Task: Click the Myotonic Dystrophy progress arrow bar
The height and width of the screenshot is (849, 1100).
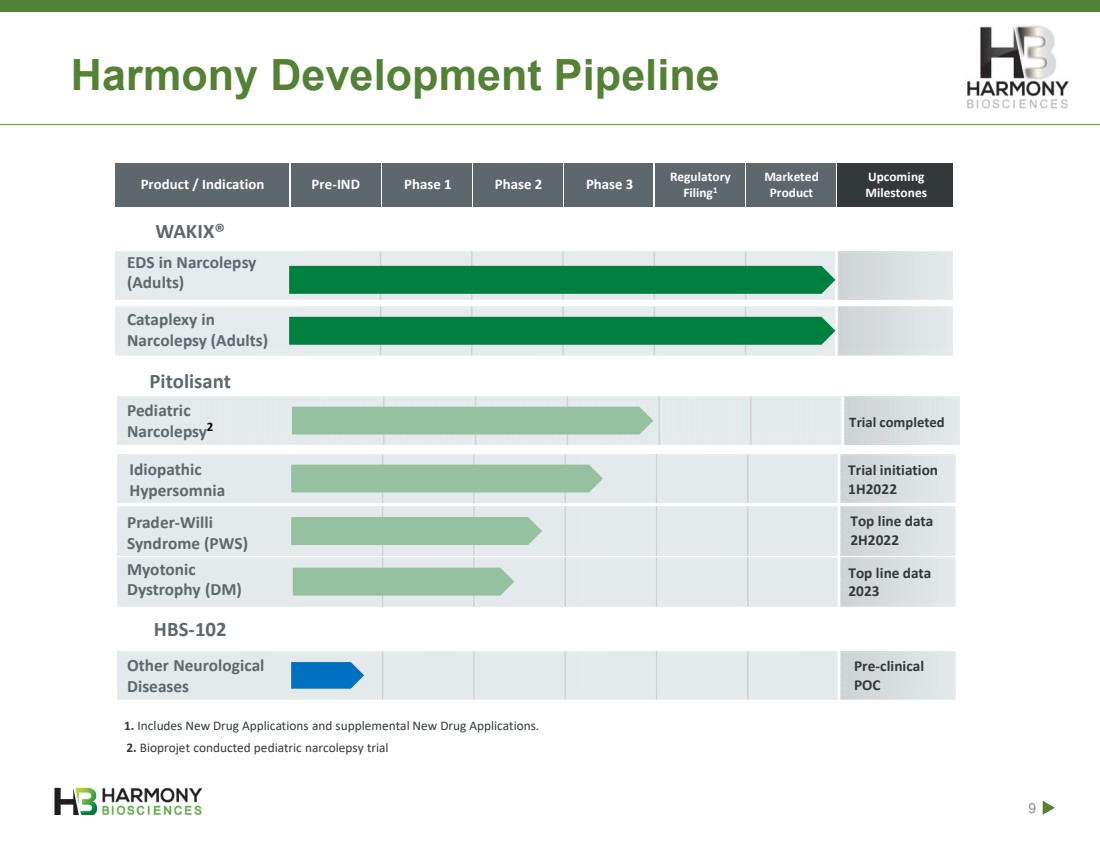Action: [x=403, y=582]
